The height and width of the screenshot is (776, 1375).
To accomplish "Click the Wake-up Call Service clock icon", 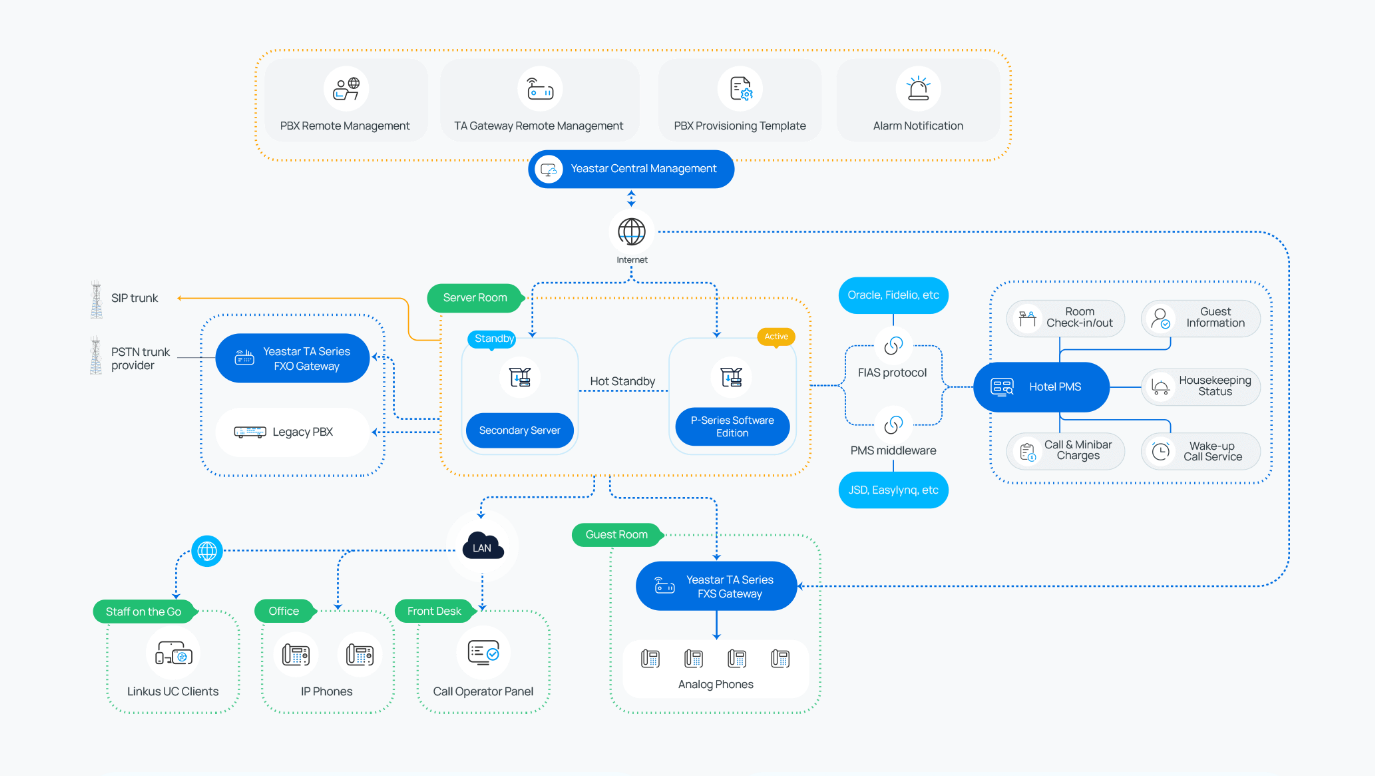I will pos(1160,451).
